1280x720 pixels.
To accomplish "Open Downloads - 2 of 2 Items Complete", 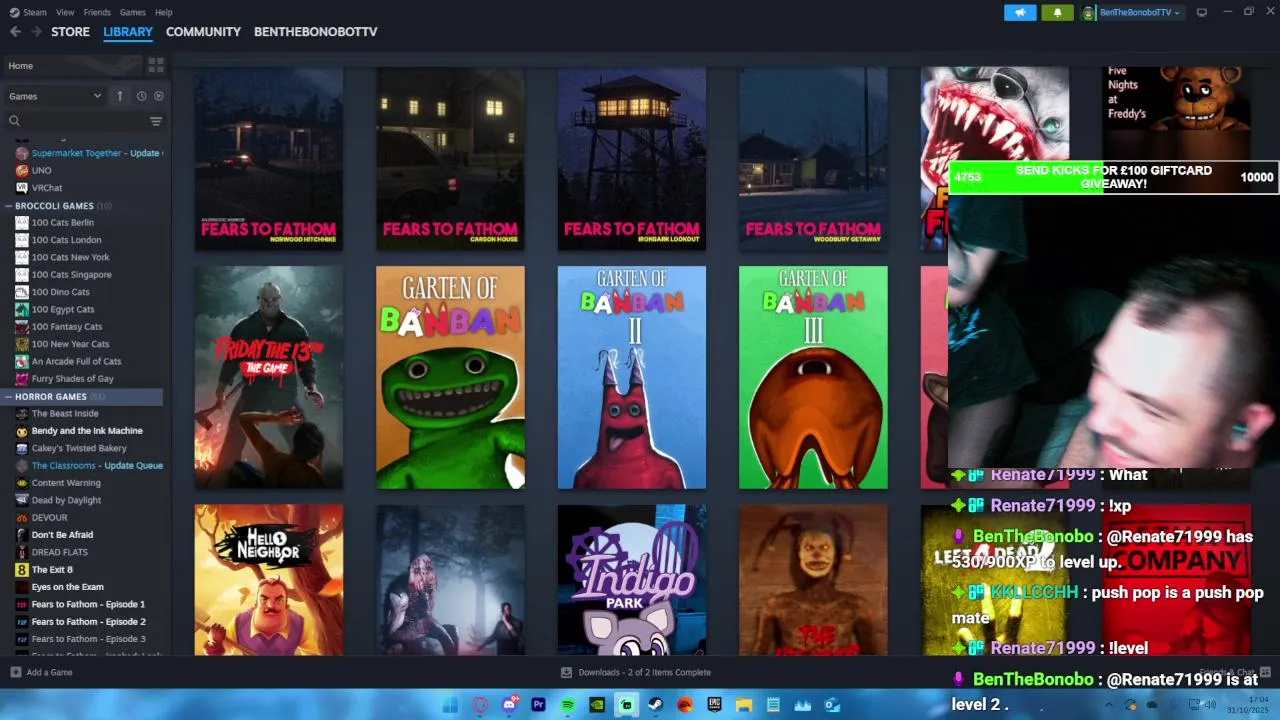I will pos(636,672).
